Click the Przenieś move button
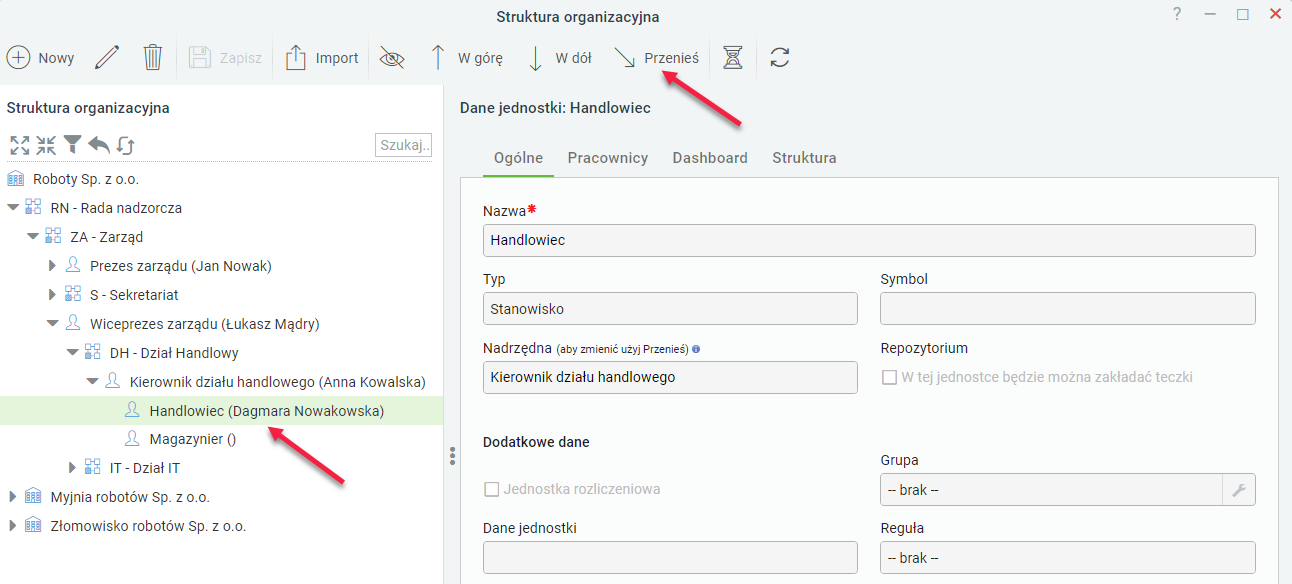Image resolution: width=1292 pixels, height=584 pixels. click(x=656, y=58)
